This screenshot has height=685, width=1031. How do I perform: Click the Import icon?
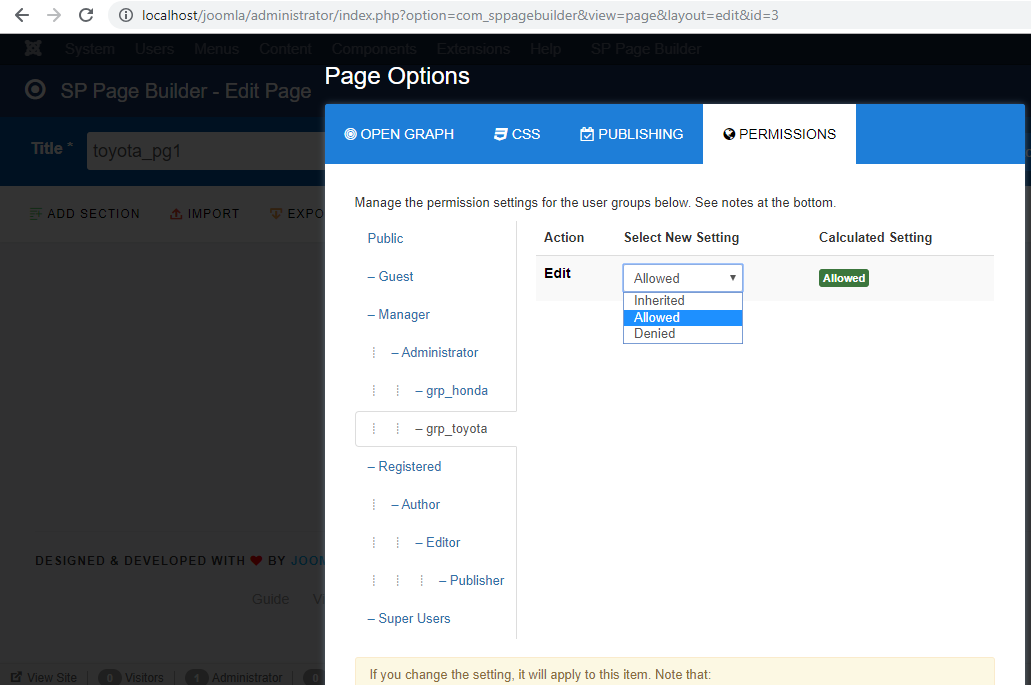[176, 214]
